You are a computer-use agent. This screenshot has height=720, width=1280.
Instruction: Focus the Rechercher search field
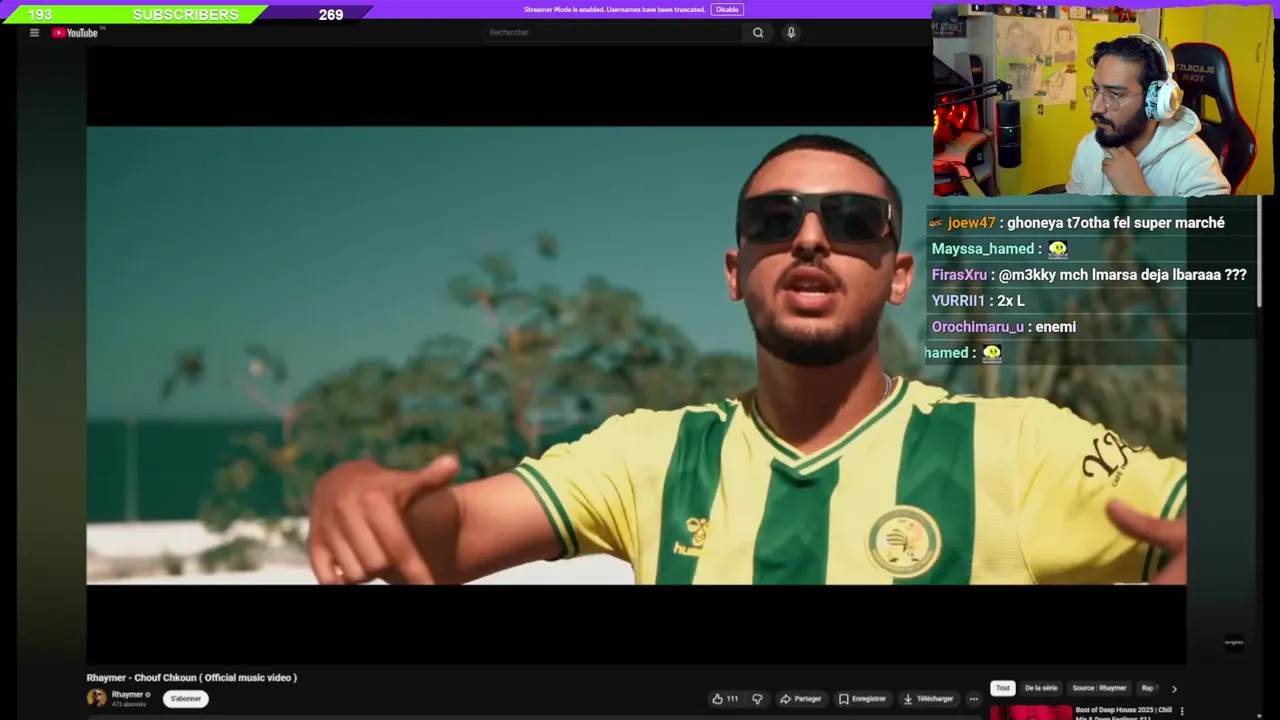(x=613, y=33)
